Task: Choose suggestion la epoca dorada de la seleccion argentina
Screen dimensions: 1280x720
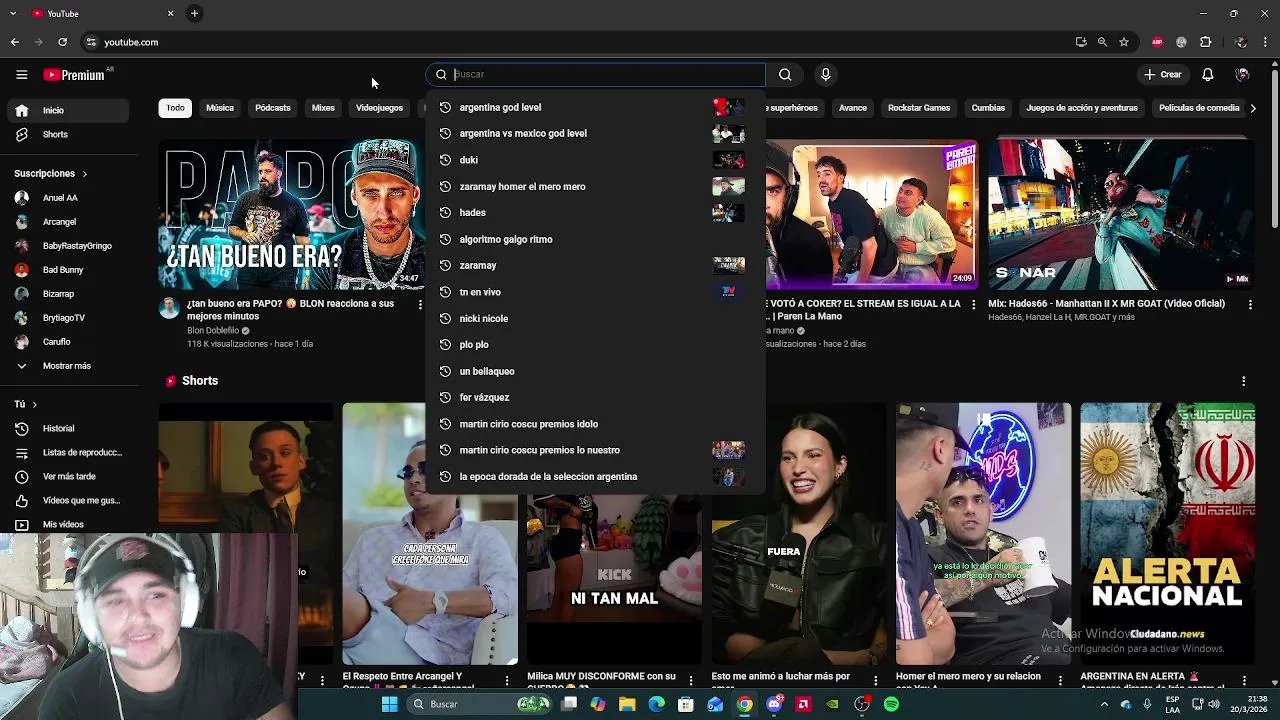Action: click(595, 476)
